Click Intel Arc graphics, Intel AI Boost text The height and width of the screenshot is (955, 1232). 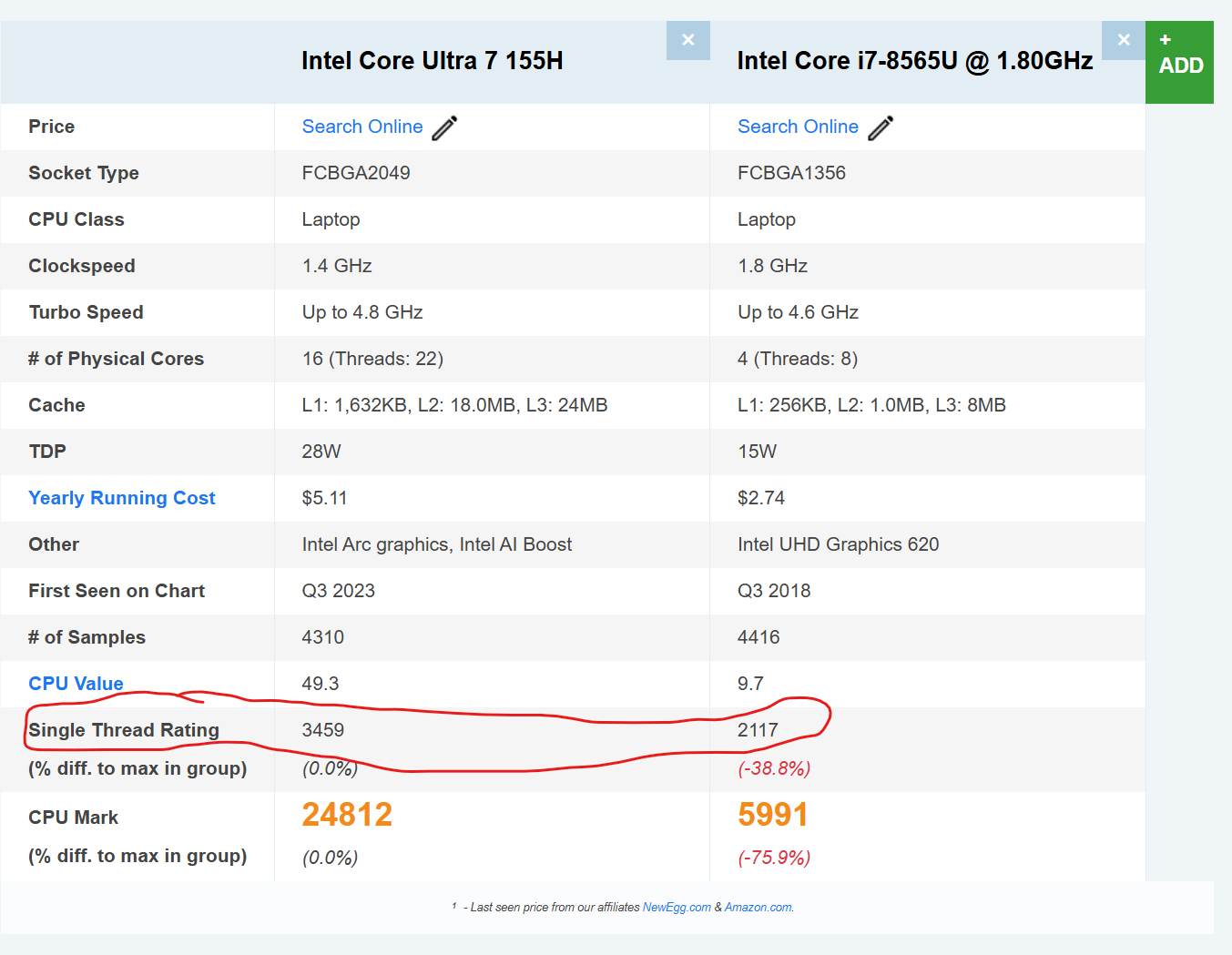(x=437, y=544)
